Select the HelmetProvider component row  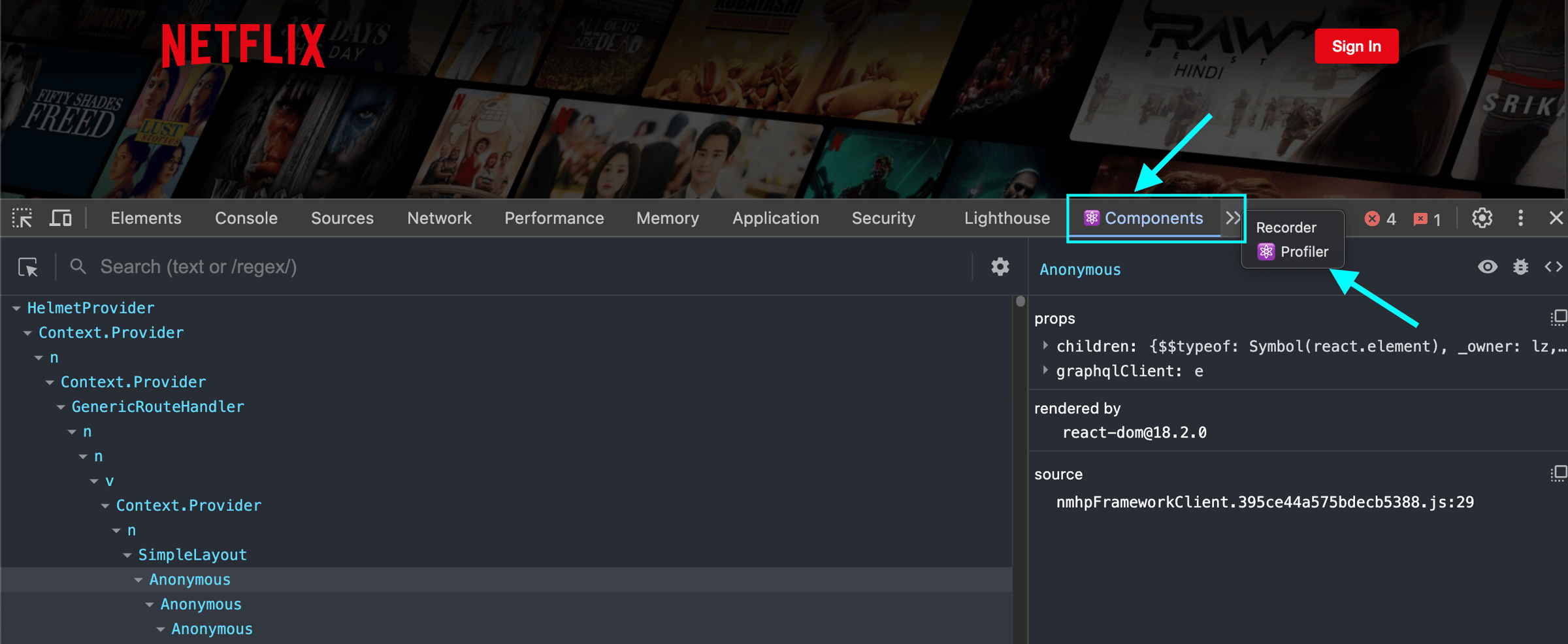point(506,308)
